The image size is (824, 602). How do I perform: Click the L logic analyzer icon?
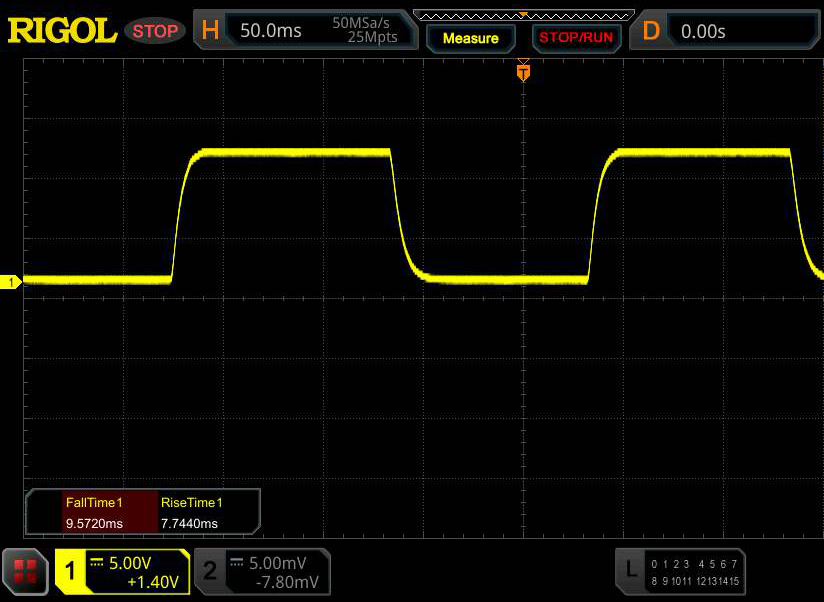click(630, 570)
